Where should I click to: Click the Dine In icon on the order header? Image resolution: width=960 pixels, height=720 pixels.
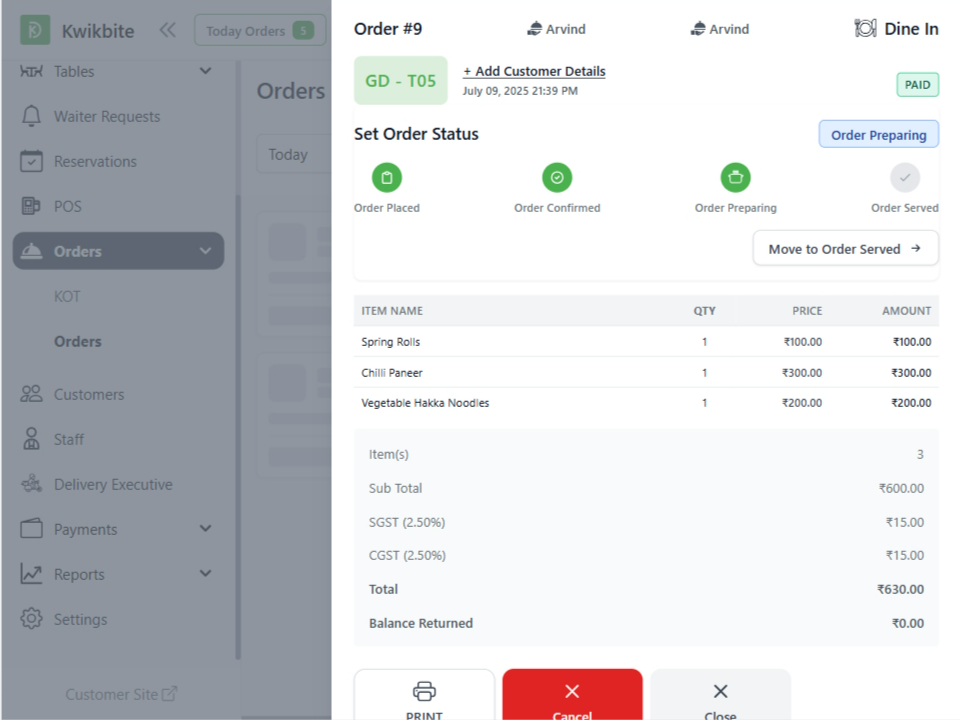pyautogui.click(x=866, y=28)
